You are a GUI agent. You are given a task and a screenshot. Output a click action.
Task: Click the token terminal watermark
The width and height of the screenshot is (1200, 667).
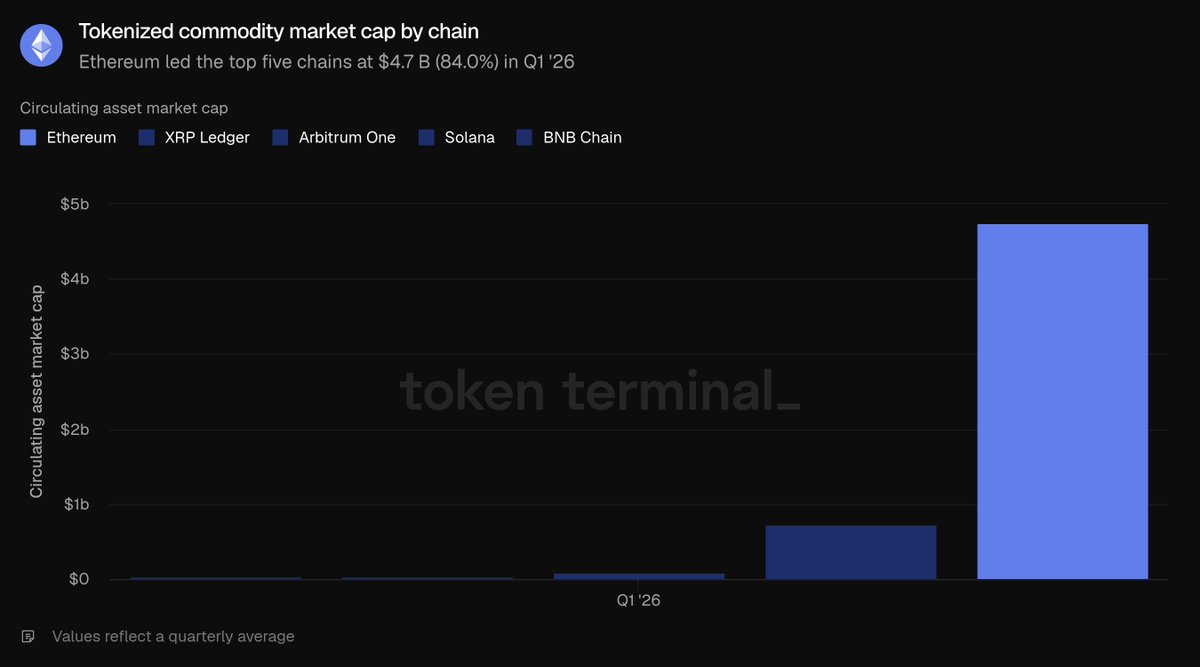(x=600, y=390)
